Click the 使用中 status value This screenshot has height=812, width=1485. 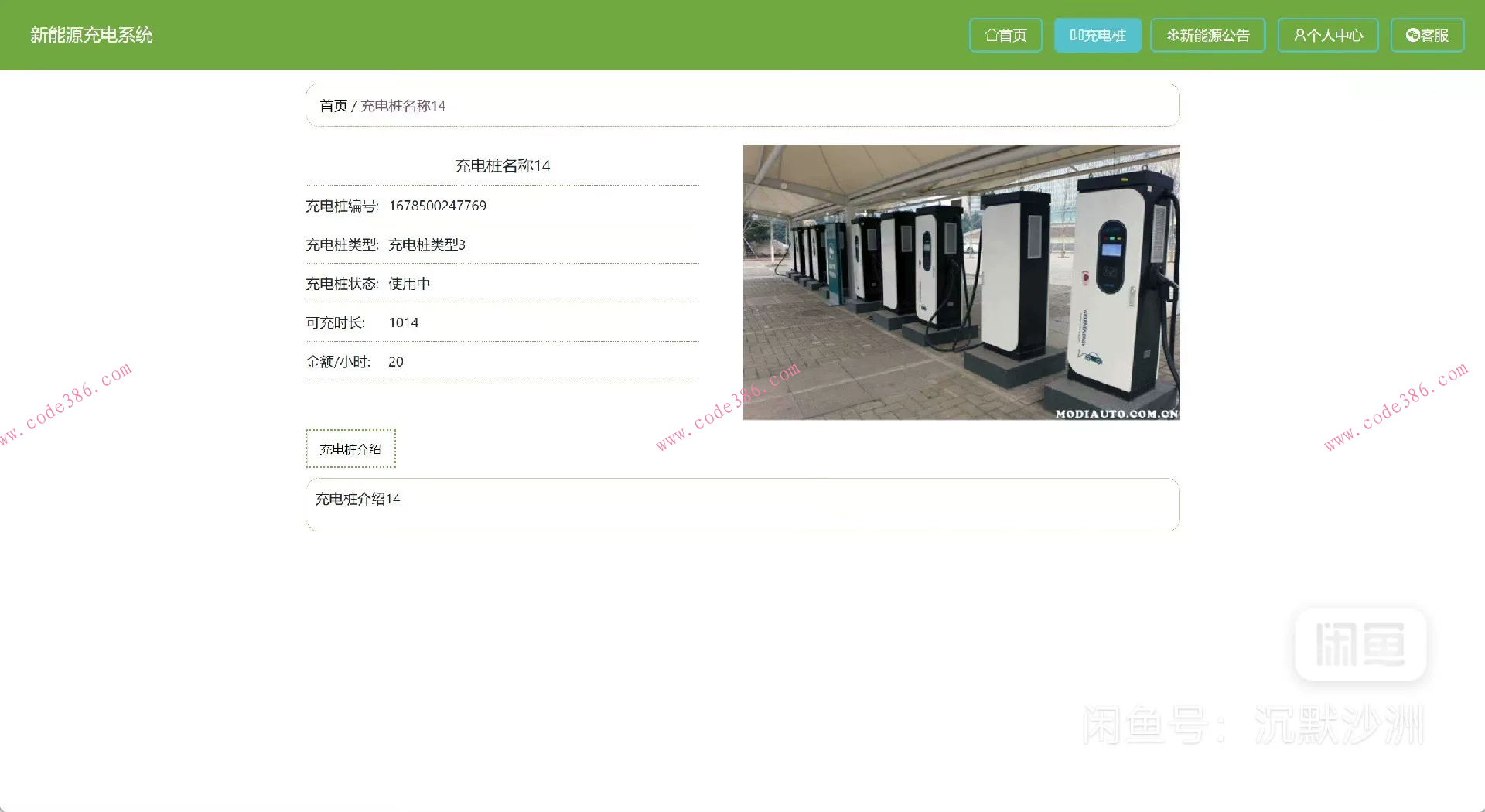point(408,284)
